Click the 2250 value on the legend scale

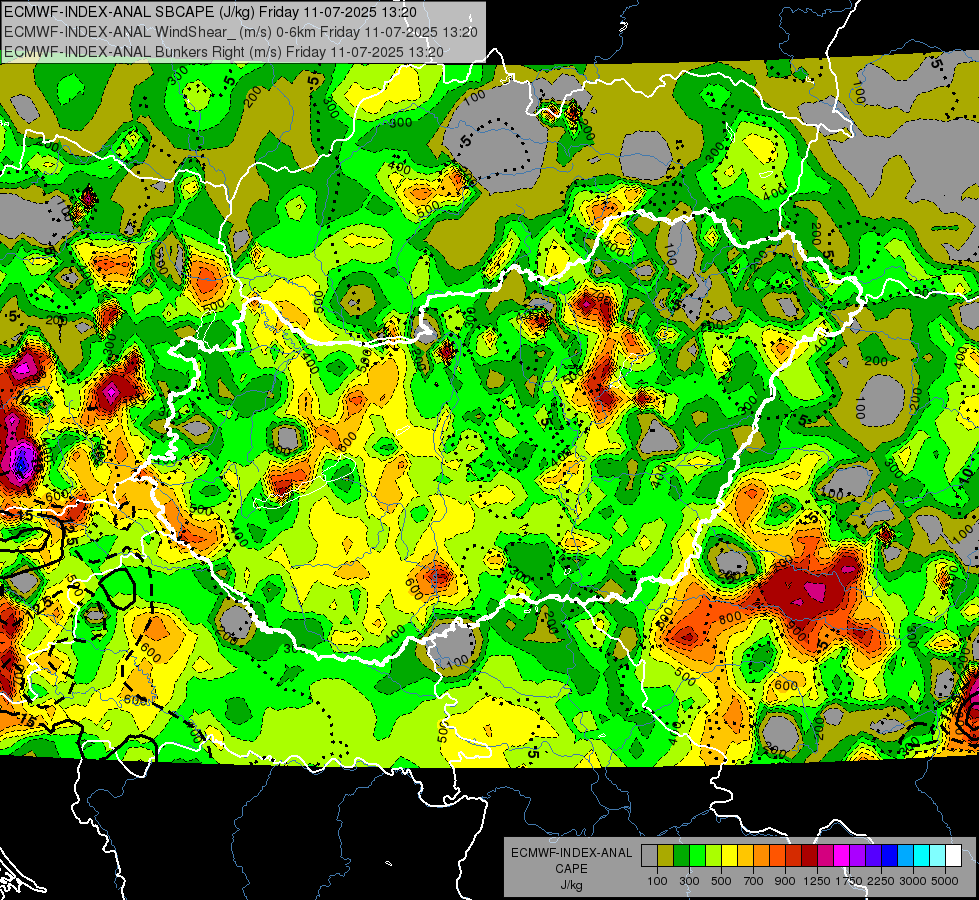pos(881,881)
